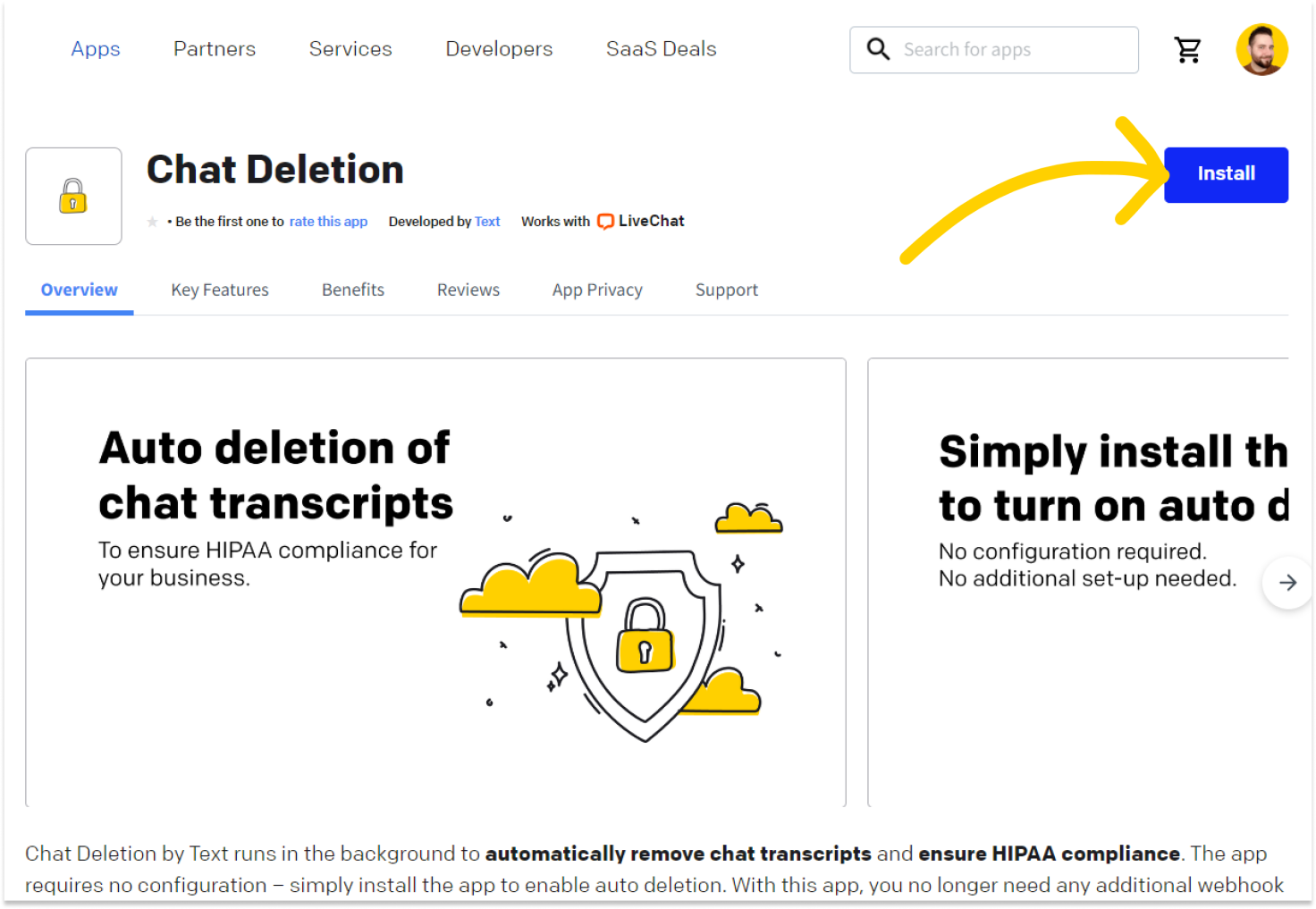
Task: Switch to the Reviews tab
Action: 468,290
